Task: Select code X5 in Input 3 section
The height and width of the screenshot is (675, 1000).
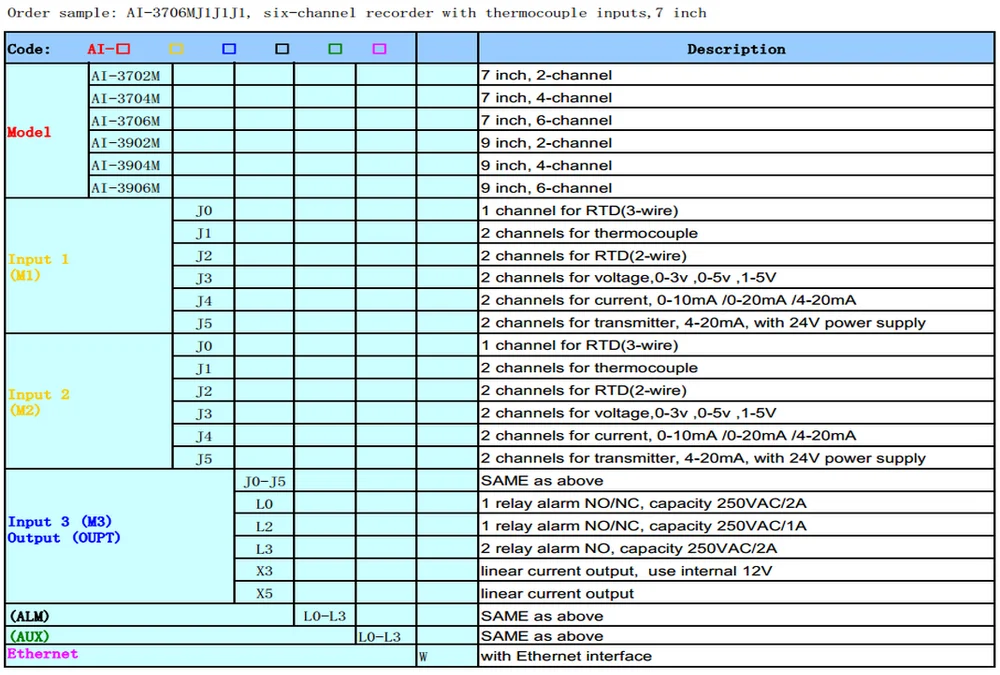Action: point(265,594)
